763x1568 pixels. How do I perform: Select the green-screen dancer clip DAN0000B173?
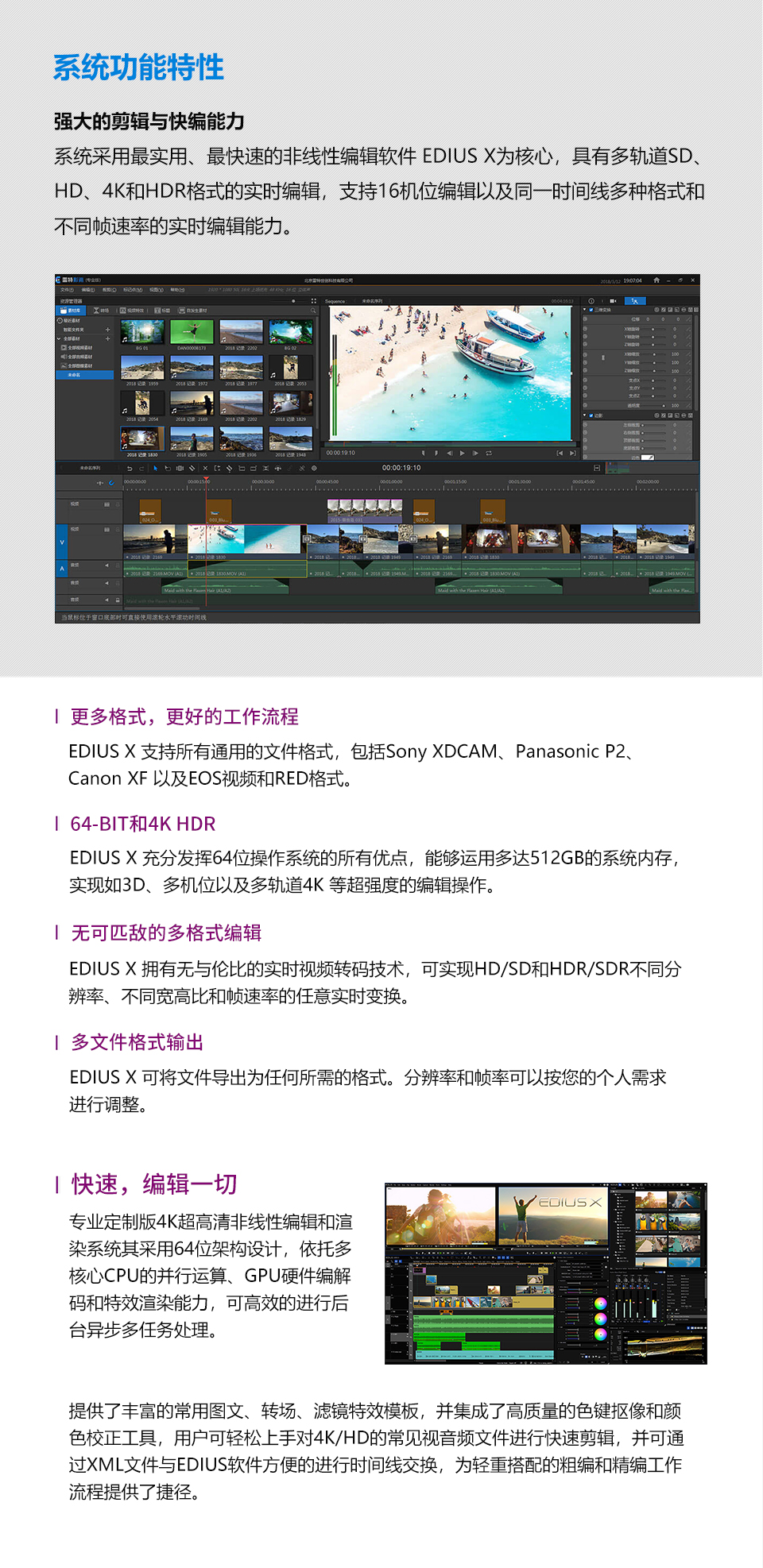tap(191, 331)
